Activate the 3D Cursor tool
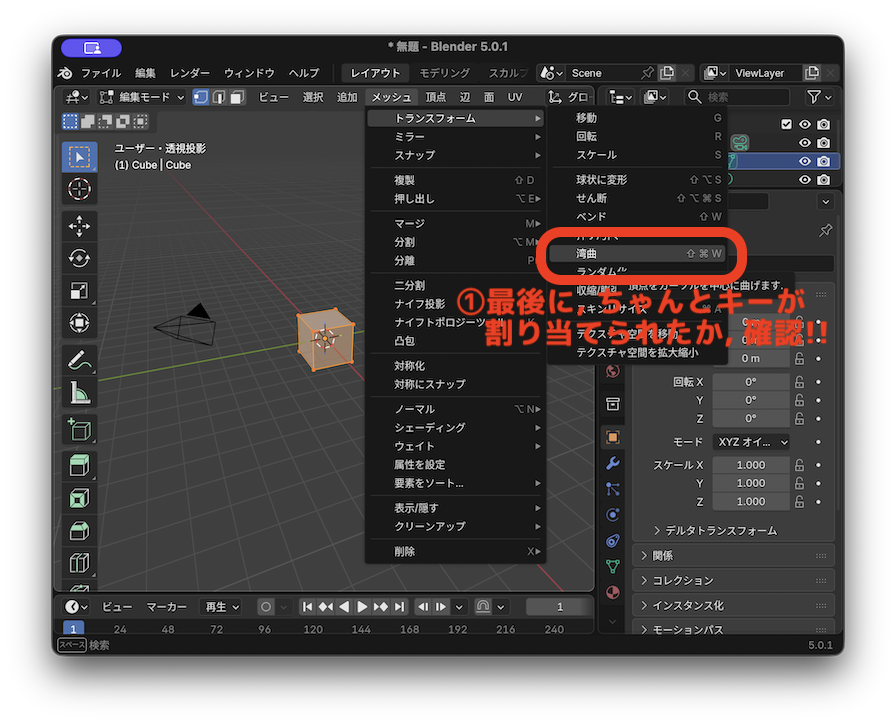This screenshot has width=896, height=724. (79, 189)
